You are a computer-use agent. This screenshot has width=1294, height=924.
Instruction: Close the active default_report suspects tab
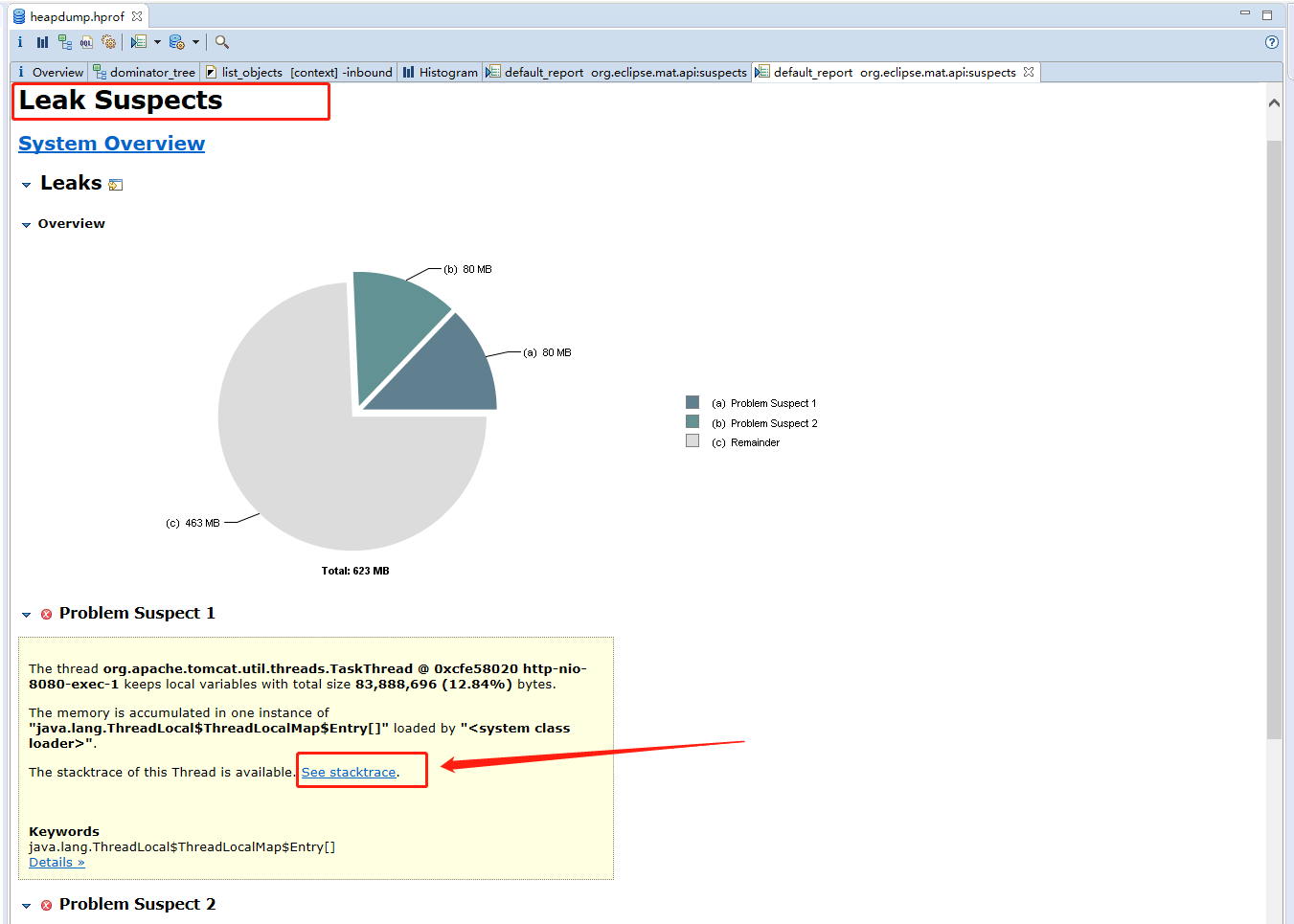[1029, 72]
